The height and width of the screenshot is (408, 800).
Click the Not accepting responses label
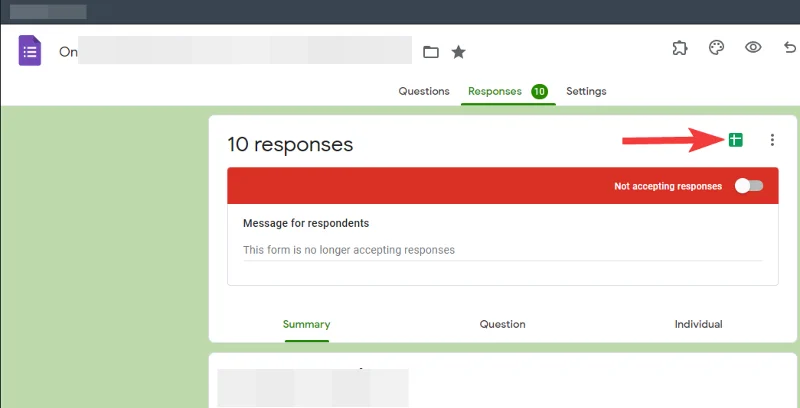[x=667, y=186]
